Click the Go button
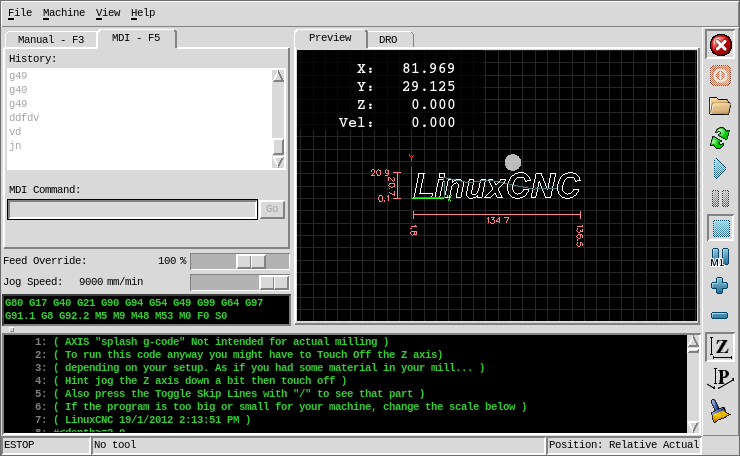The height and width of the screenshot is (456, 740). tap(272, 209)
